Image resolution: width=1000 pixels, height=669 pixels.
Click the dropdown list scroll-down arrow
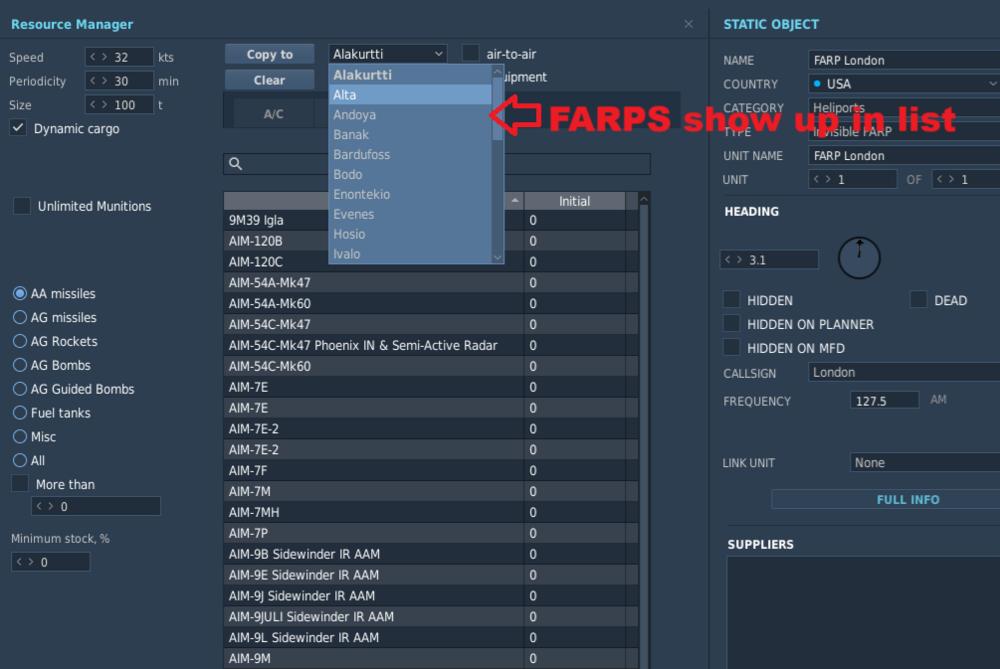497,257
